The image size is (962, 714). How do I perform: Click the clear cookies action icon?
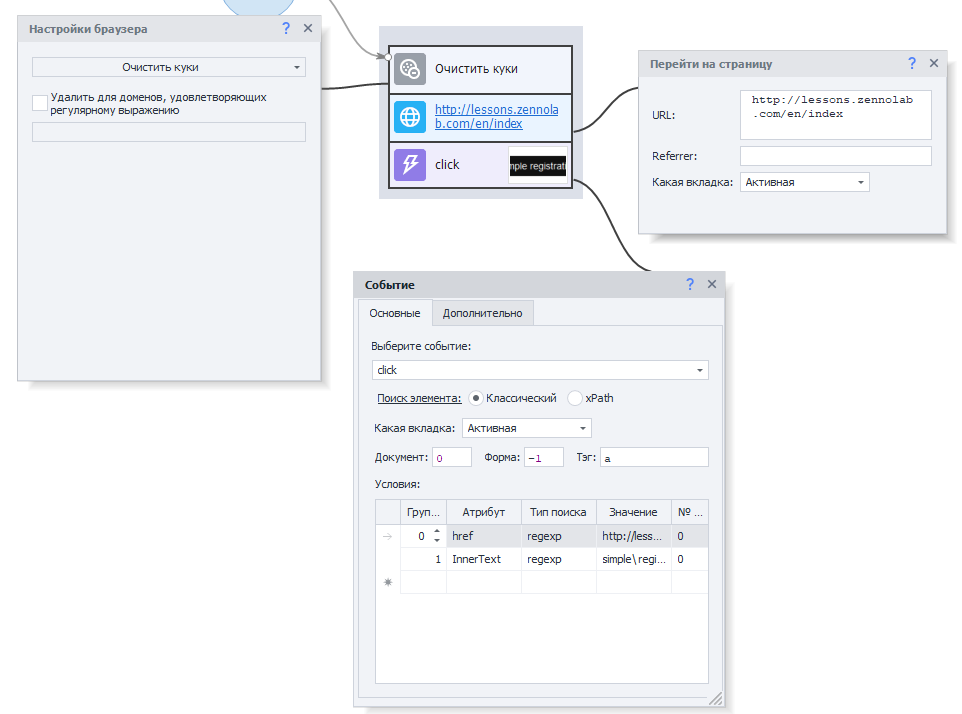tap(410, 69)
